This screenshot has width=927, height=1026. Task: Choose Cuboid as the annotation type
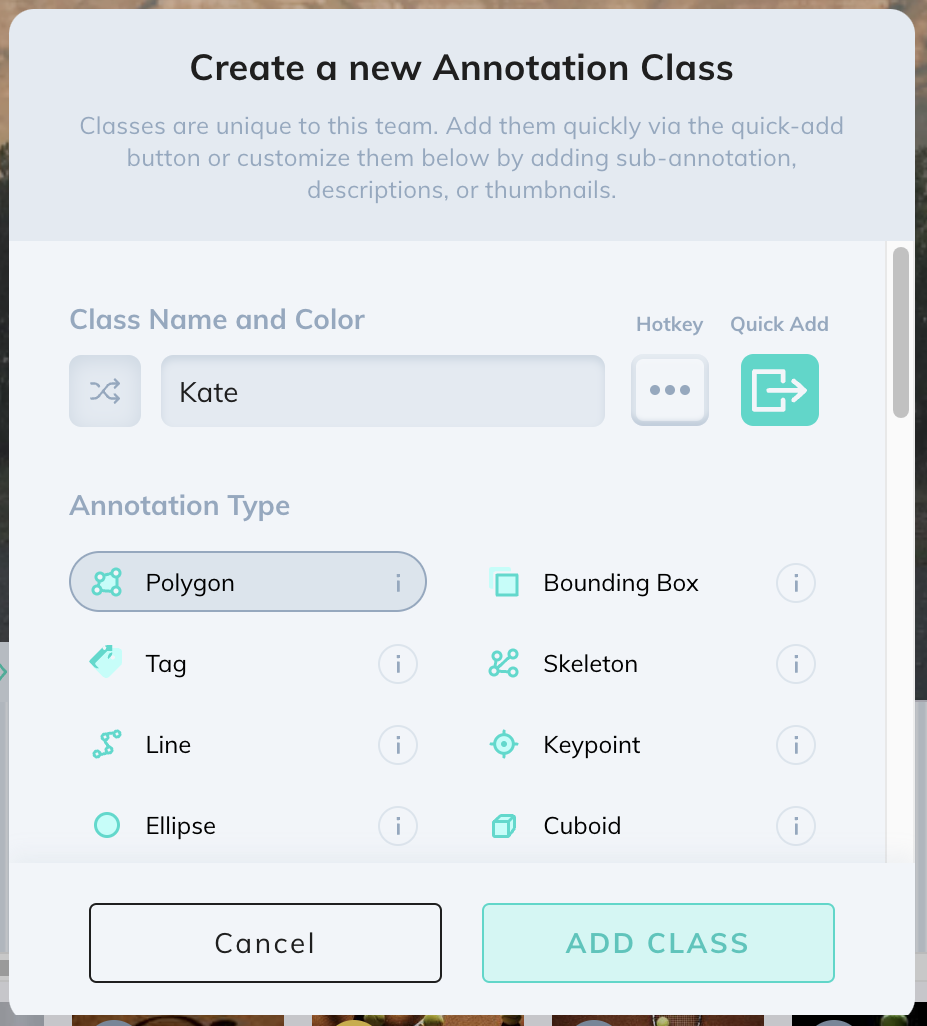coord(582,825)
